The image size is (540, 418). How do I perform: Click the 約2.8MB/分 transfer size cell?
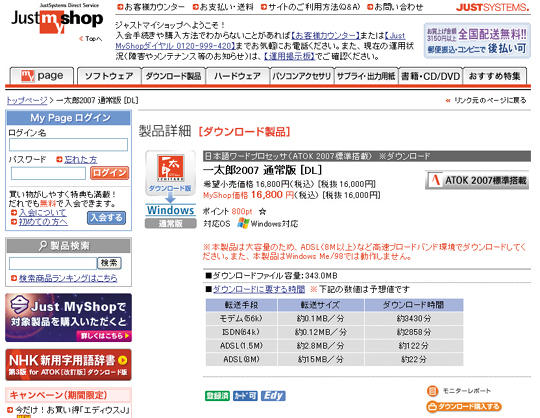click(321, 346)
